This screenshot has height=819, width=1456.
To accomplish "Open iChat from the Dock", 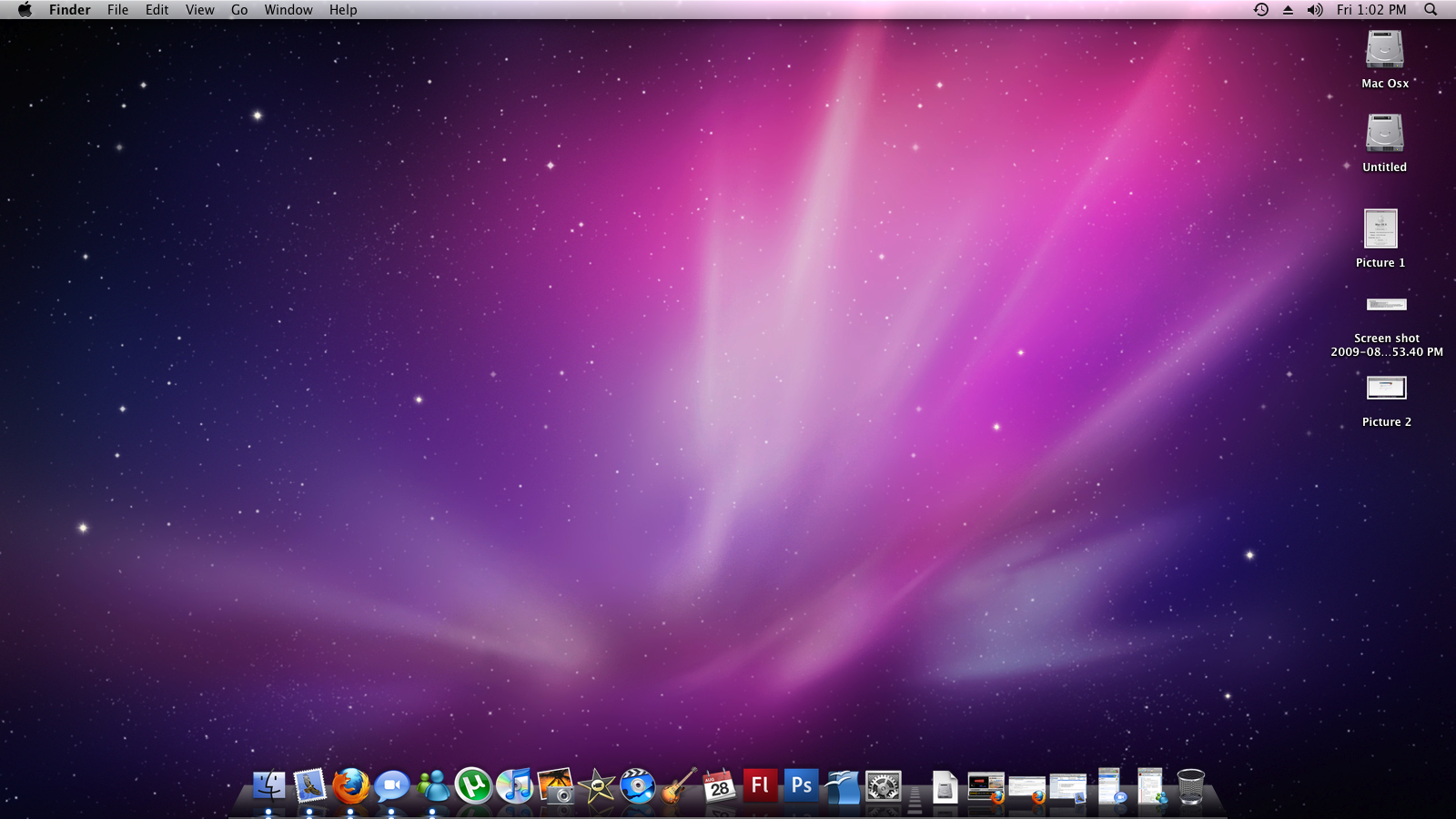I will pos(391,786).
